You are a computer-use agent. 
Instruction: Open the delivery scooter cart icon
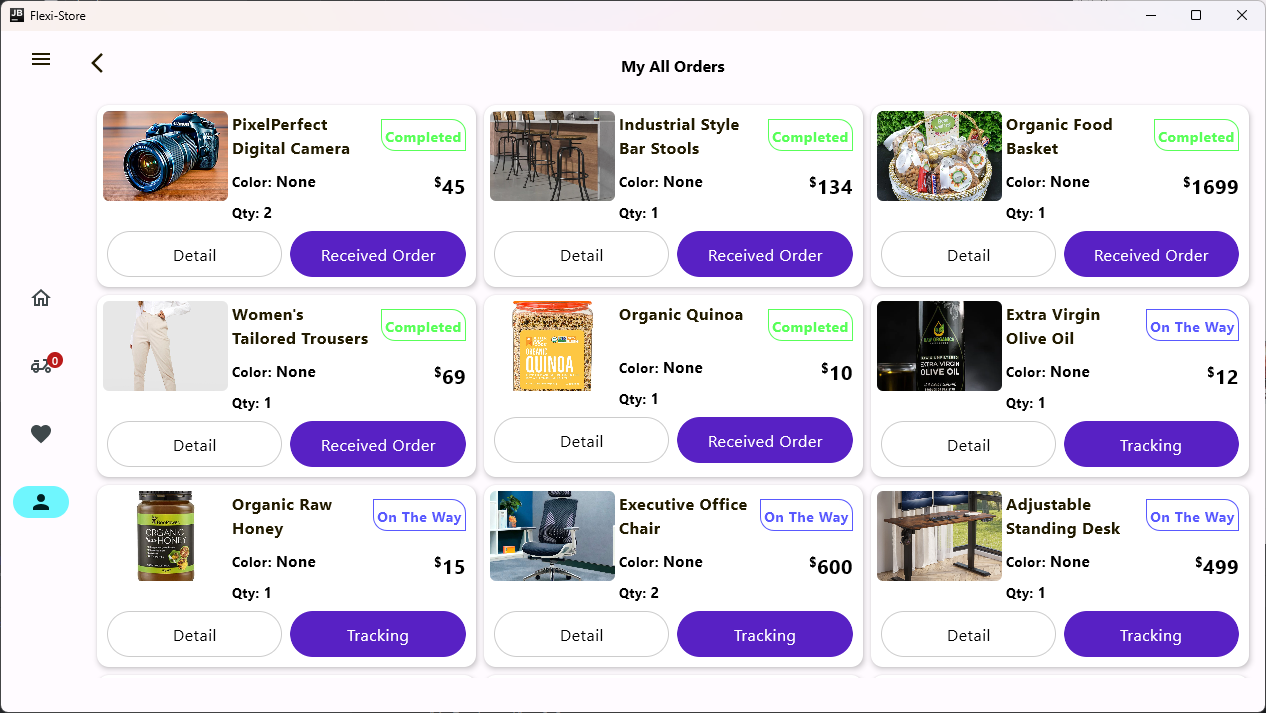pos(41,366)
